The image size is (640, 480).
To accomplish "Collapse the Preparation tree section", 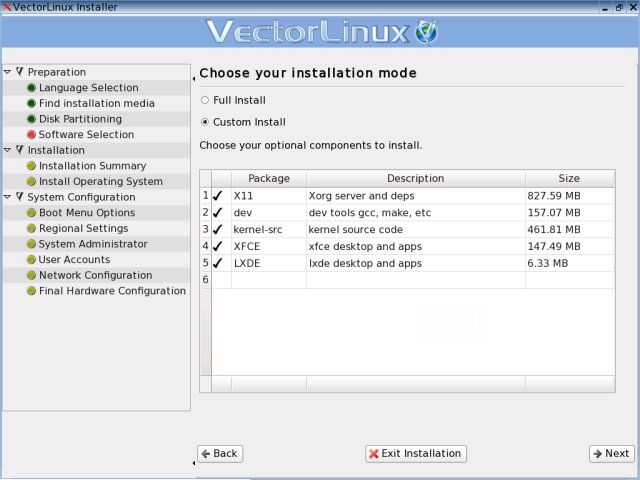I will (x=7, y=72).
